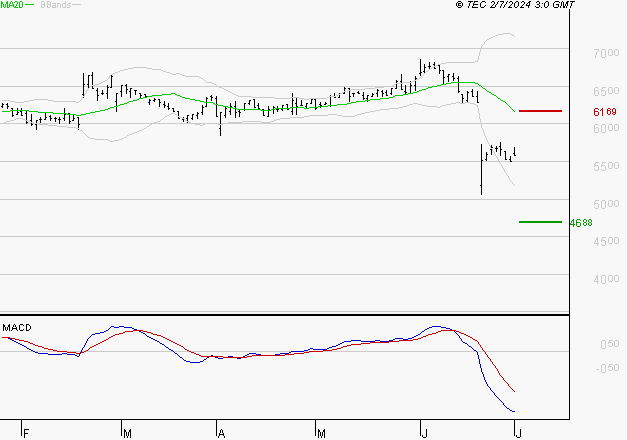
Task: Click the 4500 price axis label
Action: (x=606, y=241)
